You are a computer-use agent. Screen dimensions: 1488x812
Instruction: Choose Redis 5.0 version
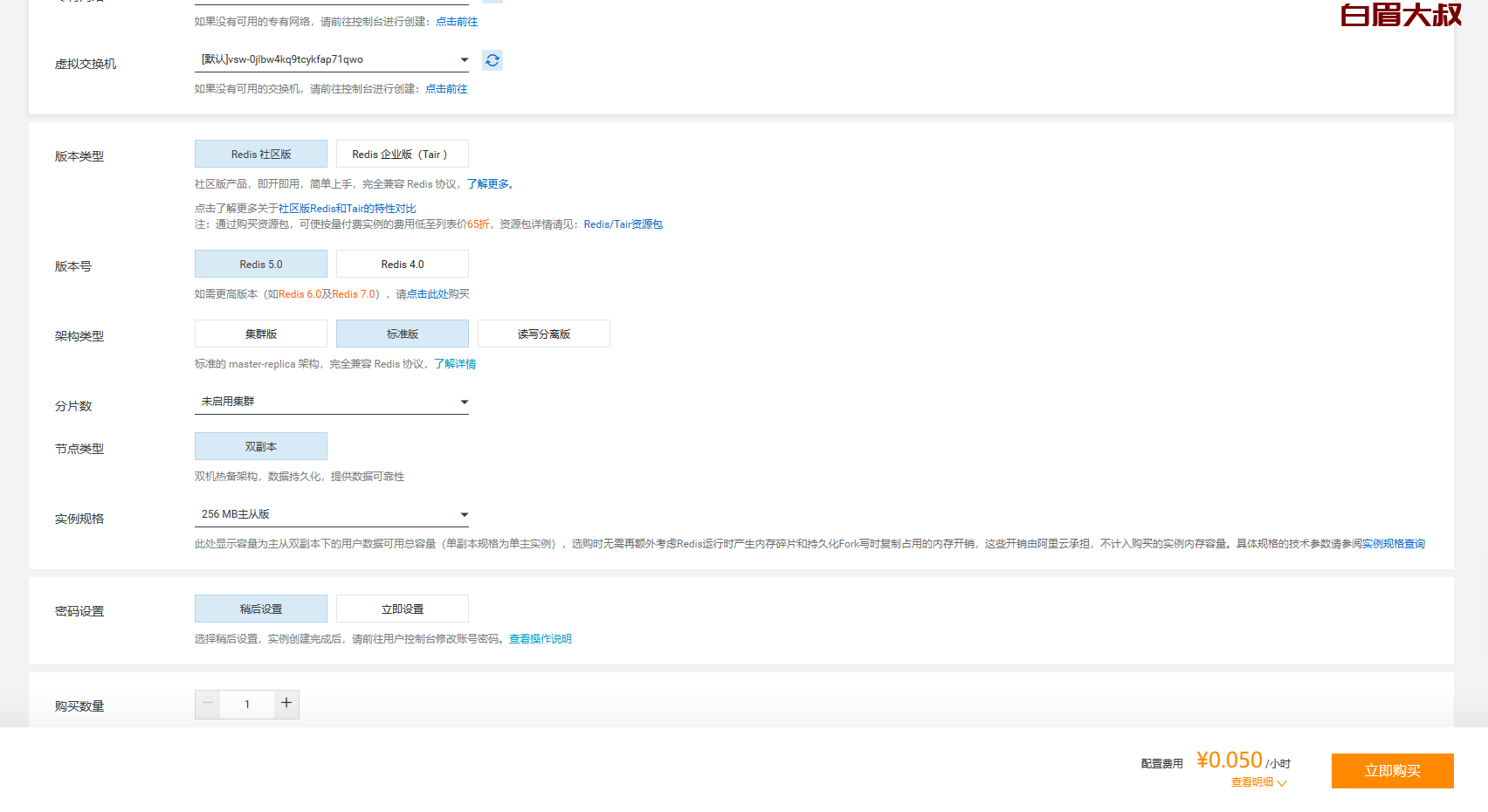click(261, 264)
